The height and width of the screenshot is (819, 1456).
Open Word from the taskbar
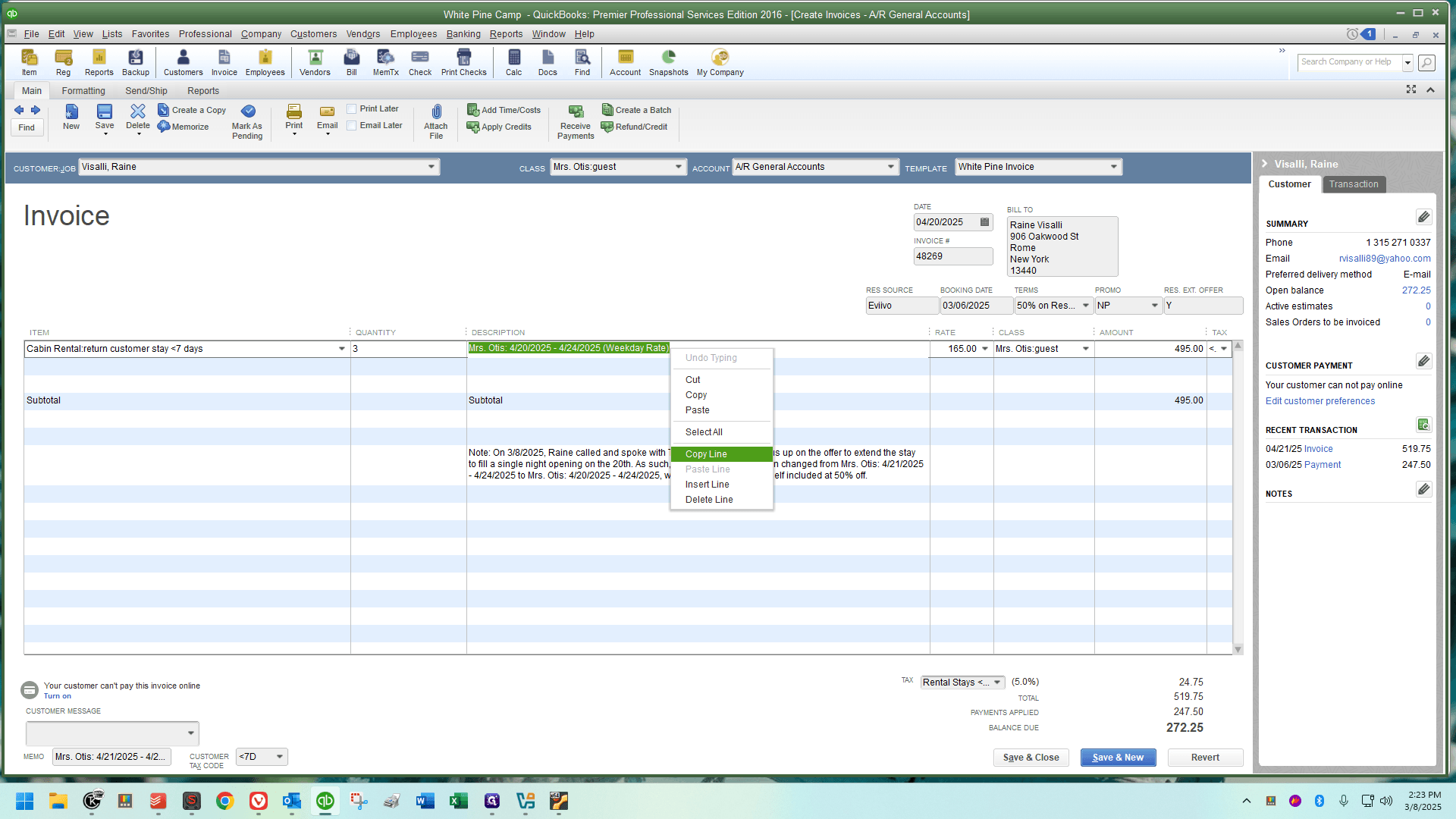coord(425,801)
